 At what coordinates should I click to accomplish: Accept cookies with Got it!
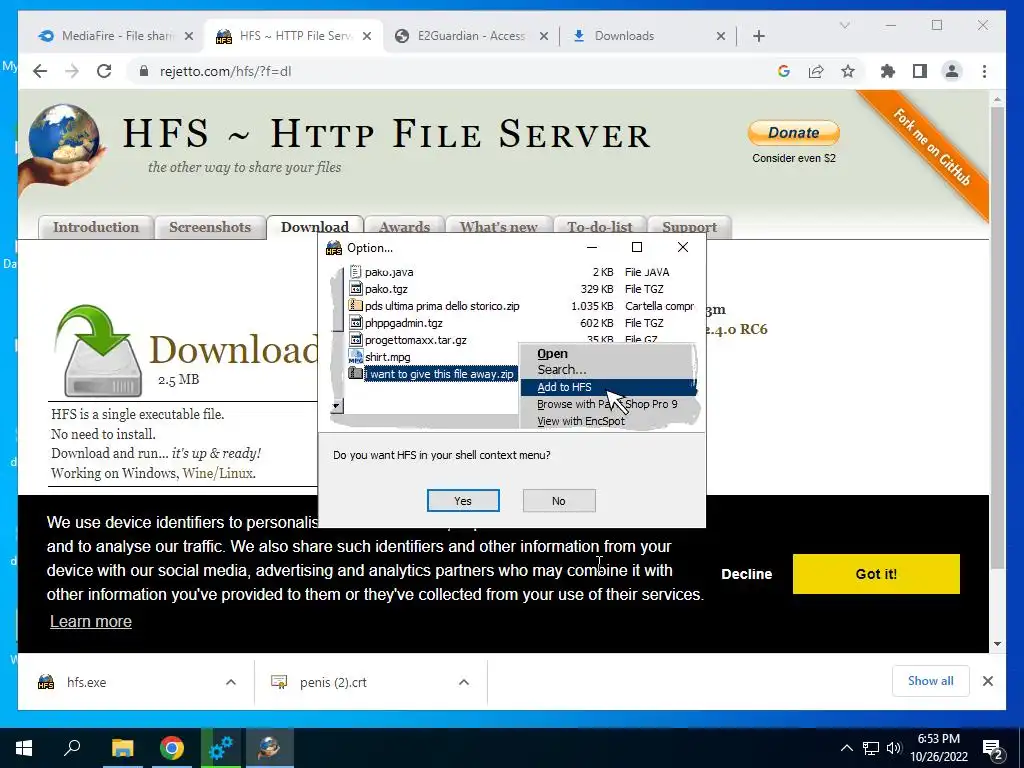click(x=876, y=574)
